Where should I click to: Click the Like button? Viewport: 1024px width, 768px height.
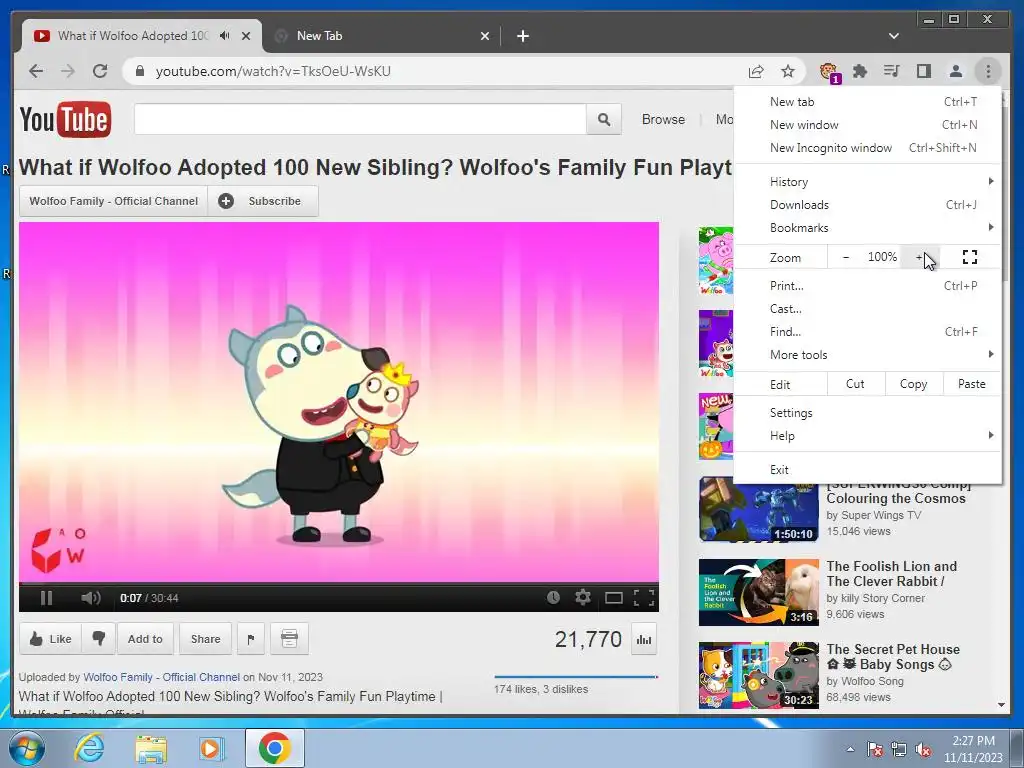(50, 639)
